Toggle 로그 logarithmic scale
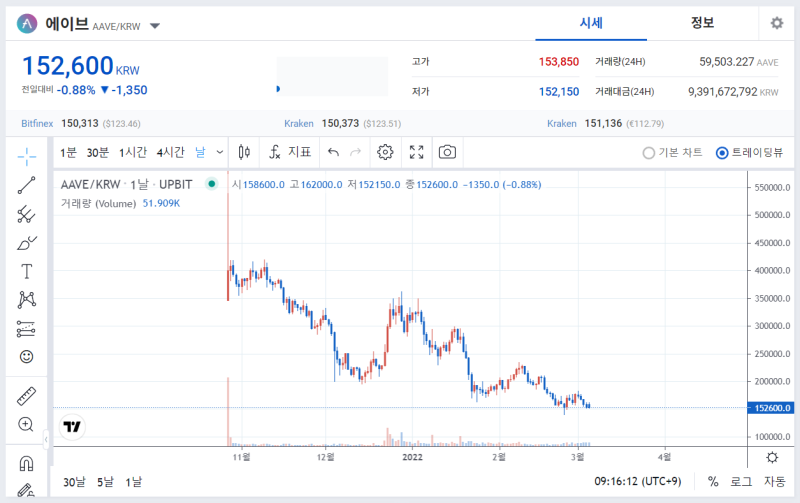 pyautogui.click(x=741, y=481)
